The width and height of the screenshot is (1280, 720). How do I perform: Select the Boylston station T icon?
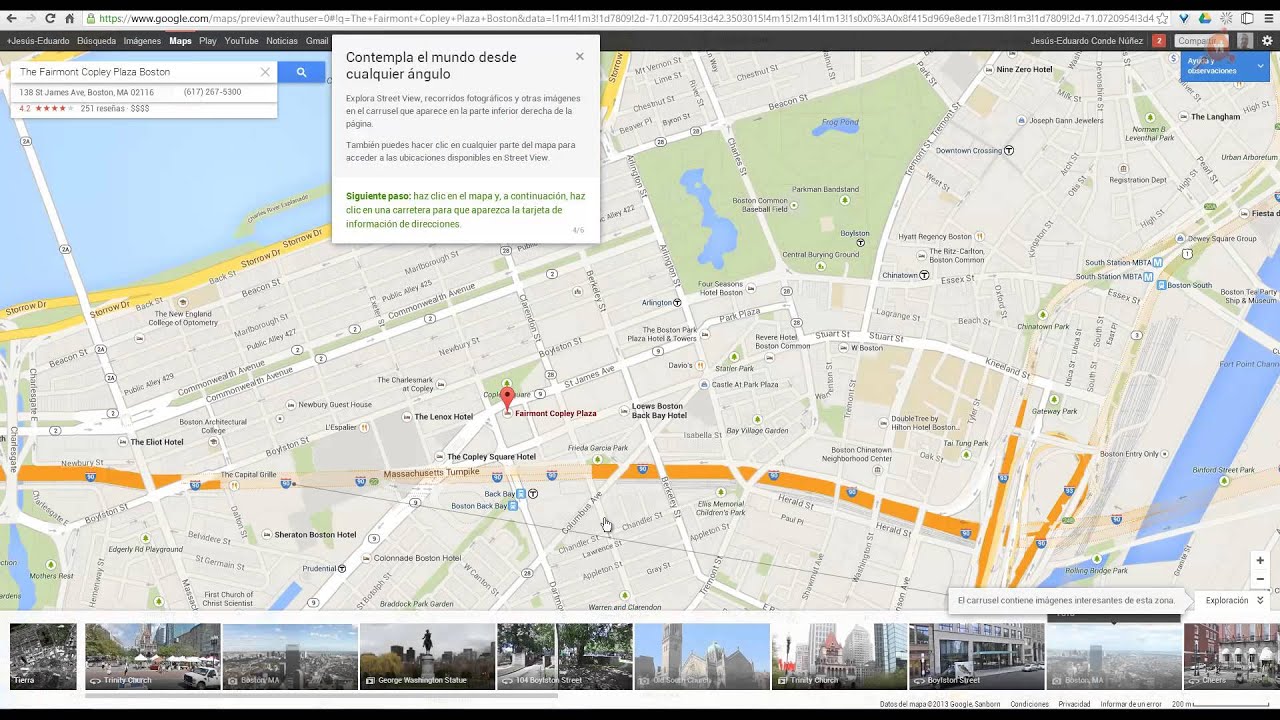pos(860,242)
